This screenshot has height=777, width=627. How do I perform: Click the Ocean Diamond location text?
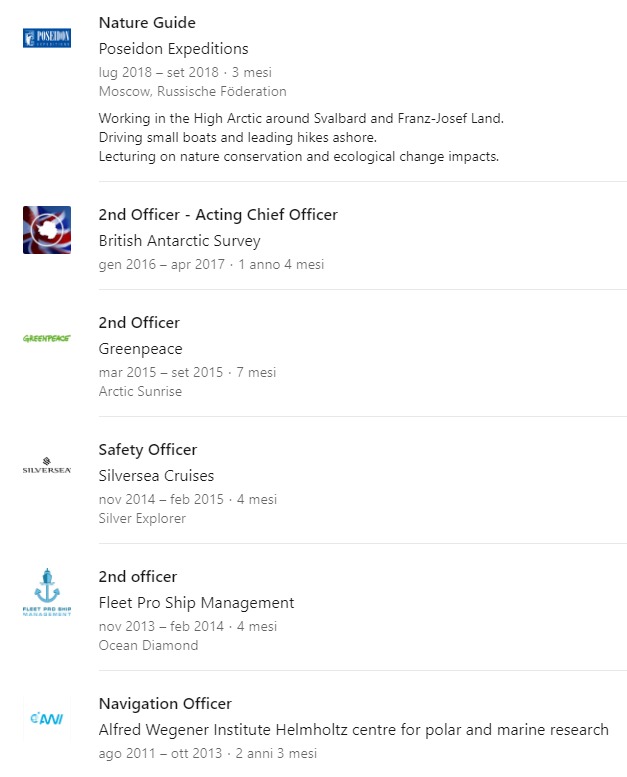tap(148, 645)
